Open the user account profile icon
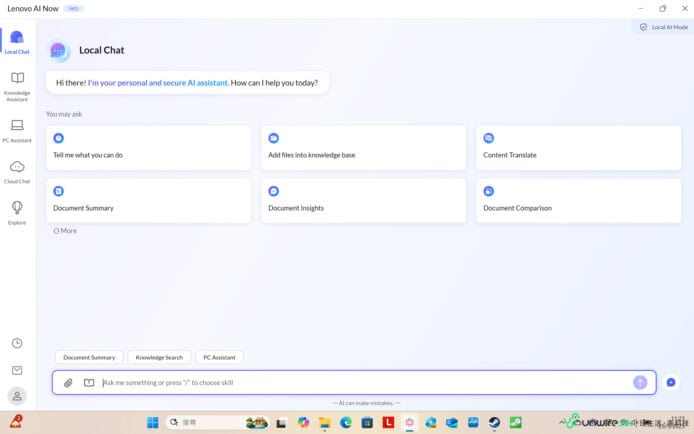The height and width of the screenshot is (434, 694). click(17, 396)
